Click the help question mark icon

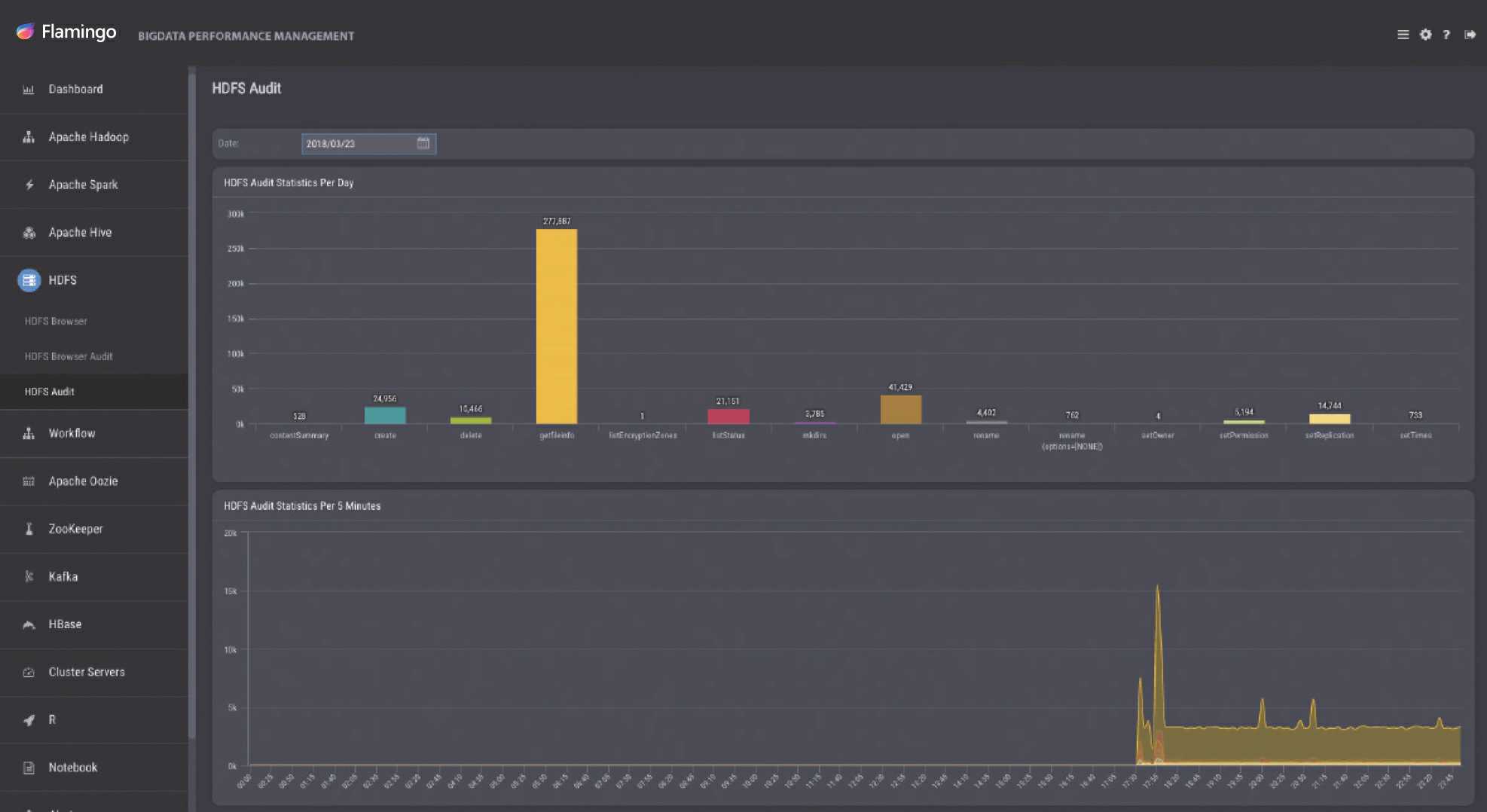1446,35
